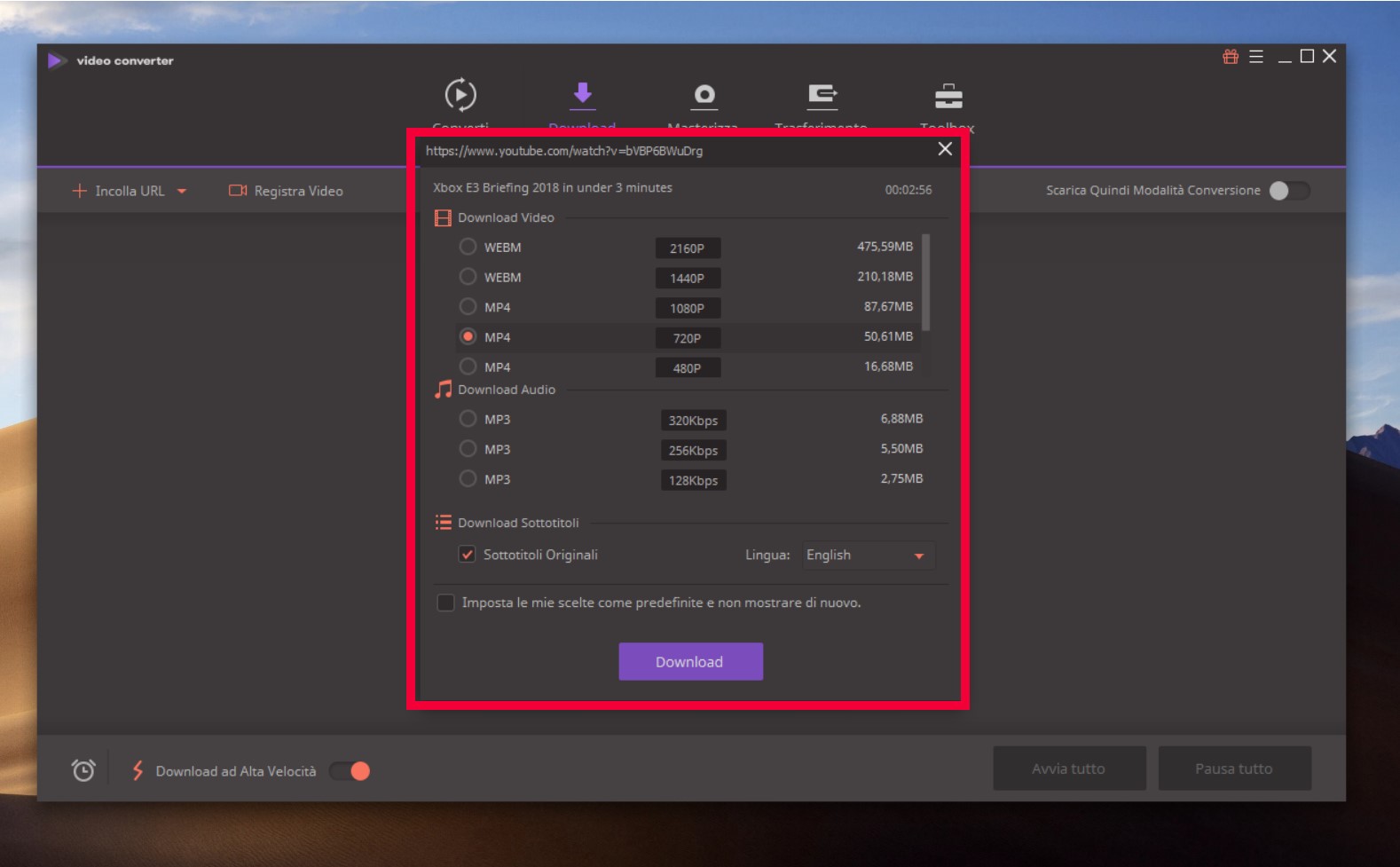Click the 00:02:56 duration text
The height and width of the screenshot is (867, 1400).
(908, 190)
